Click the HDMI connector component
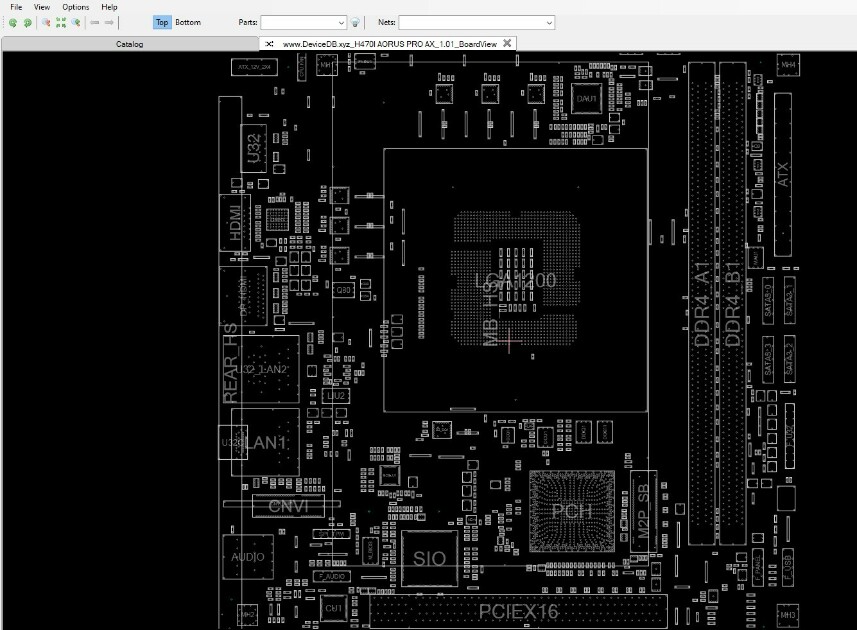 click(x=235, y=223)
